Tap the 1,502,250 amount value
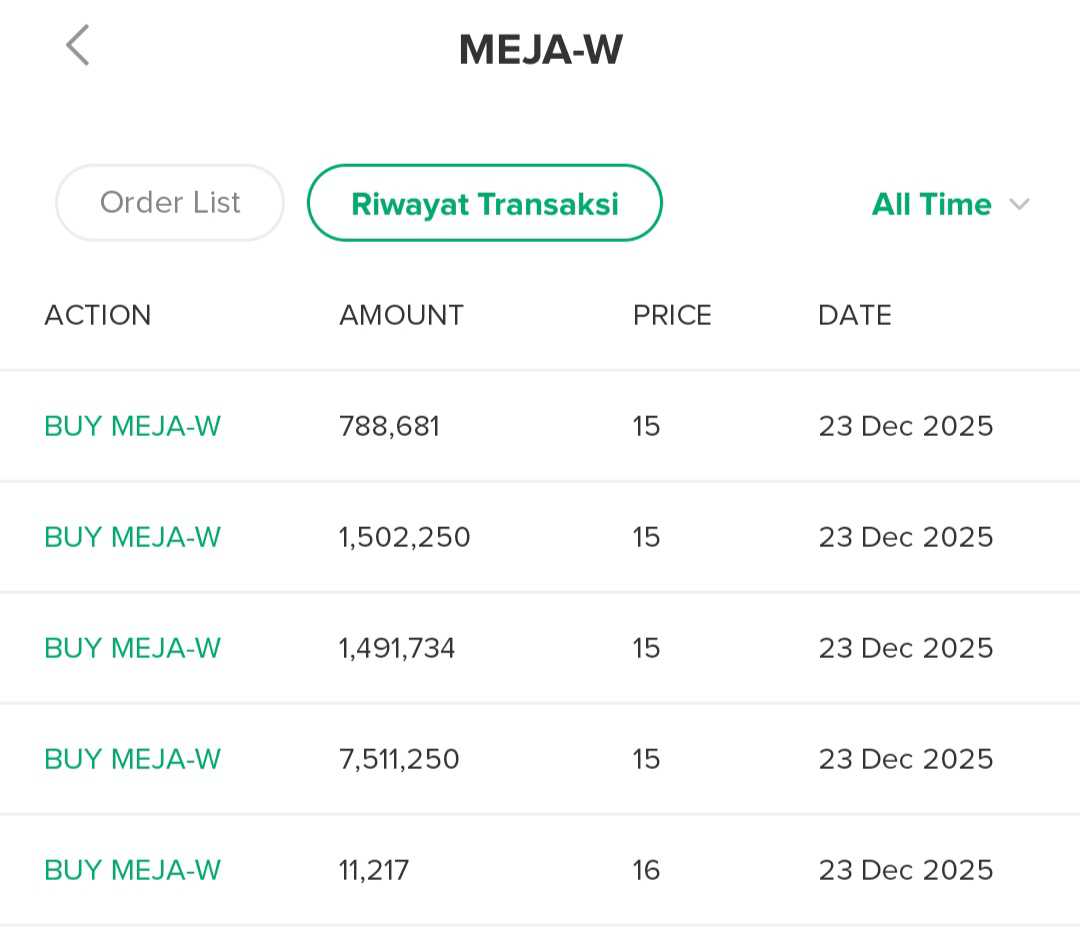1080x941 pixels. tap(404, 538)
